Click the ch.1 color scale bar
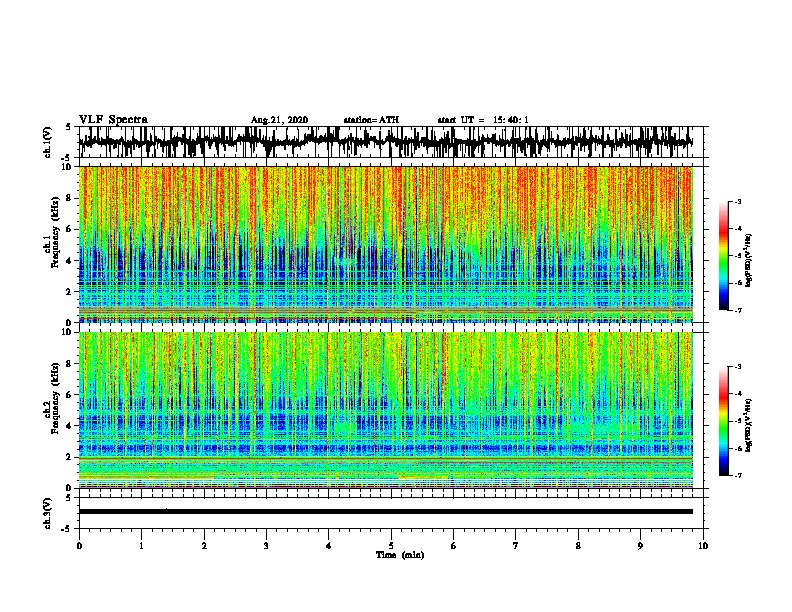Viewport: 792px width, 612px height. [x=723, y=256]
